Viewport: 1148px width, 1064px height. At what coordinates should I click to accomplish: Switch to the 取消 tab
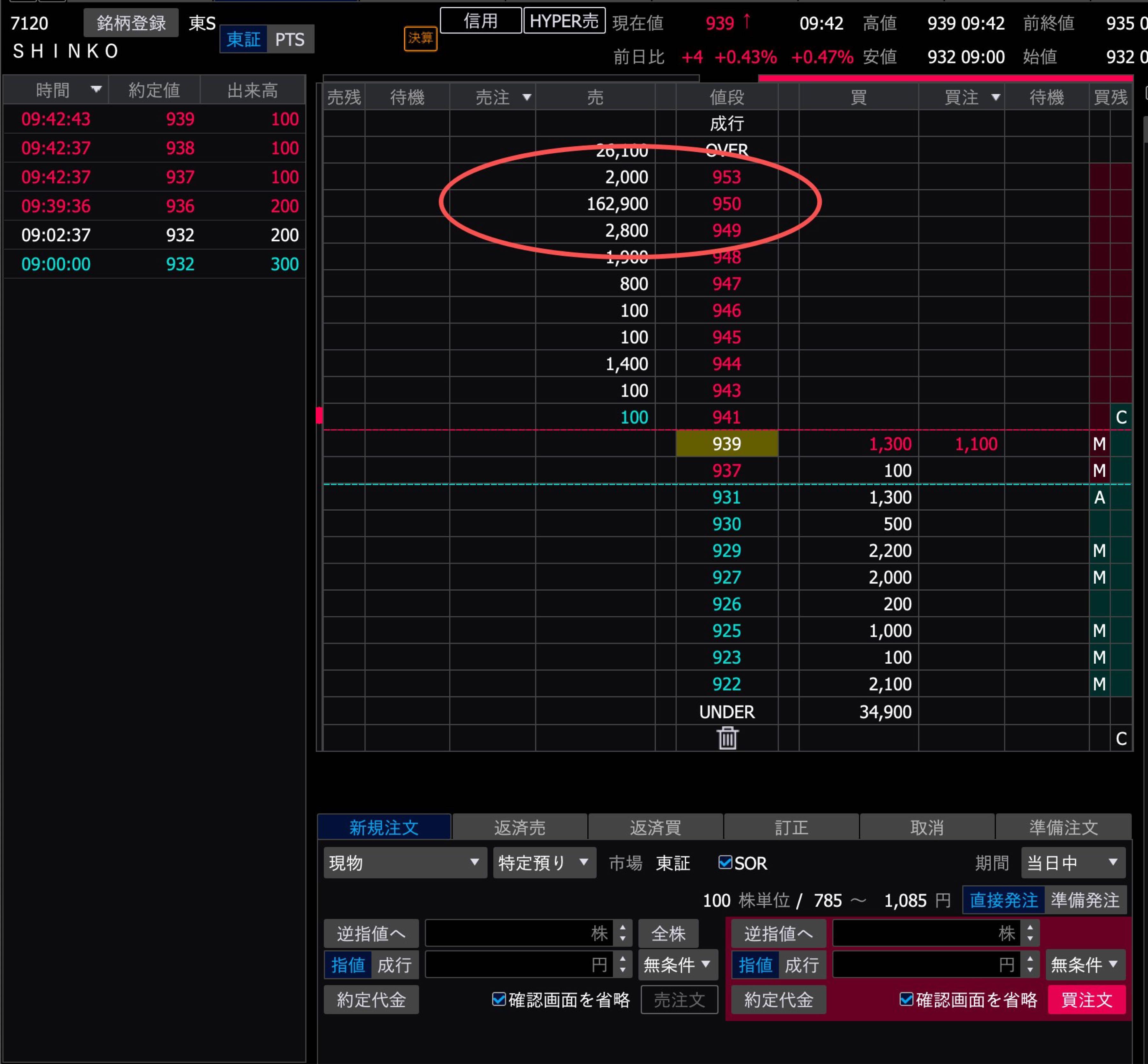pyautogui.click(x=927, y=827)
